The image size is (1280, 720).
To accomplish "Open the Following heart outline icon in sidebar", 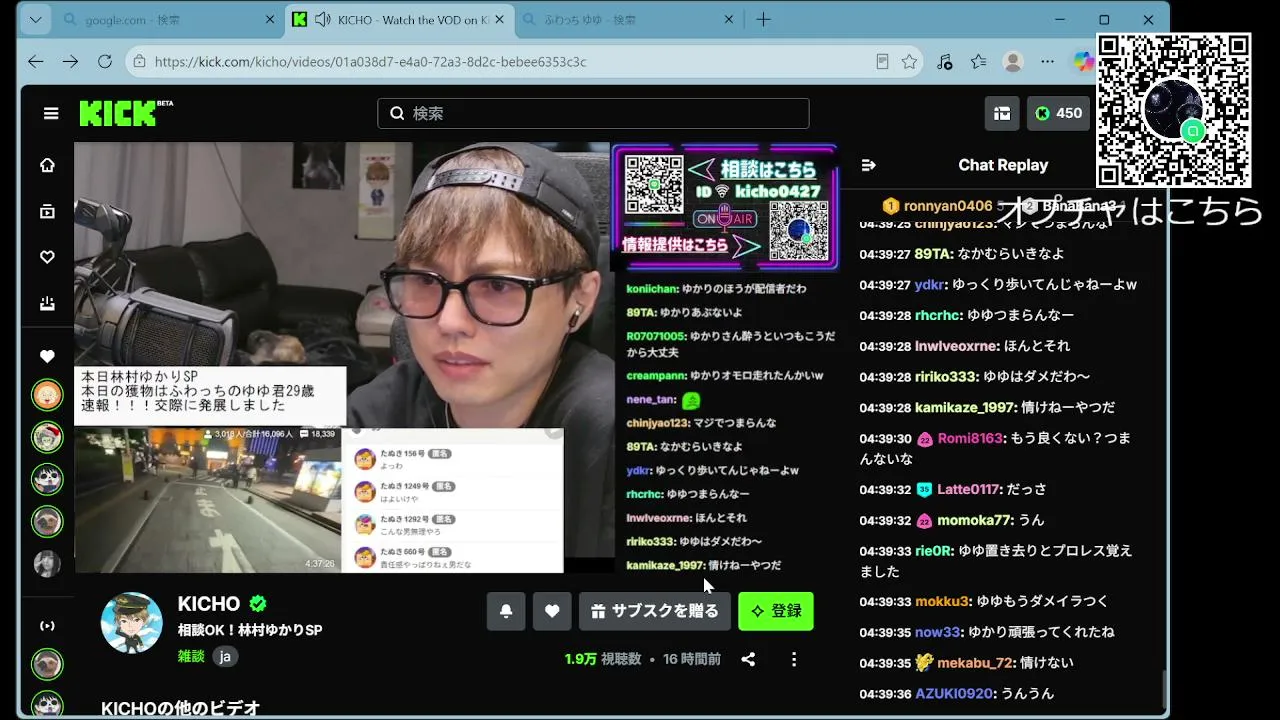I will [47, 258].
